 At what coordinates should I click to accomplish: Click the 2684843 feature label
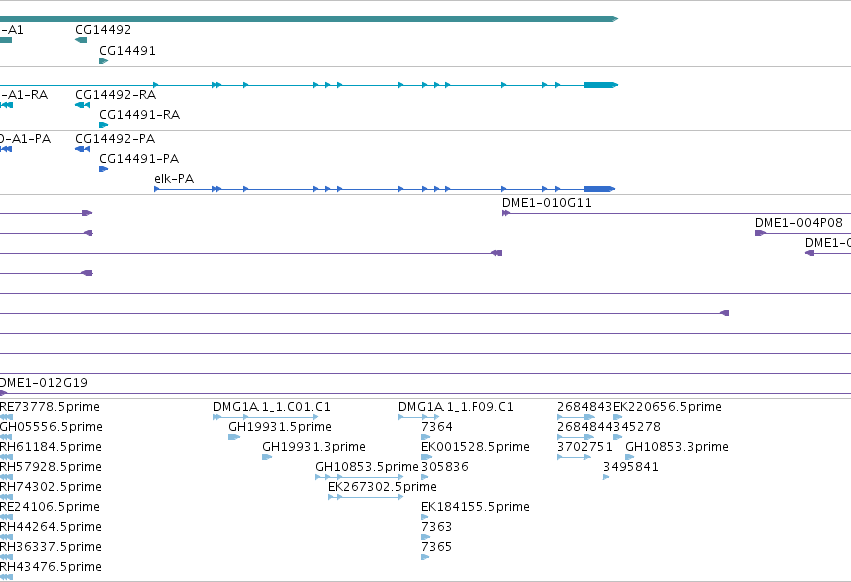coord(585,407)
